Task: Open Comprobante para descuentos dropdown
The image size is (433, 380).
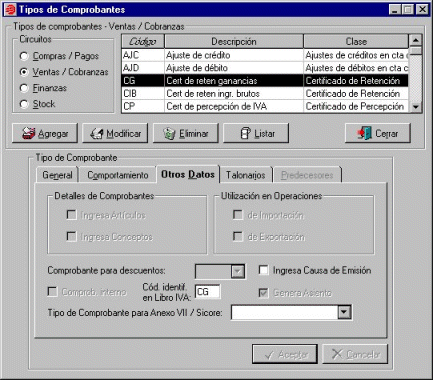Action: coord(238,272)
